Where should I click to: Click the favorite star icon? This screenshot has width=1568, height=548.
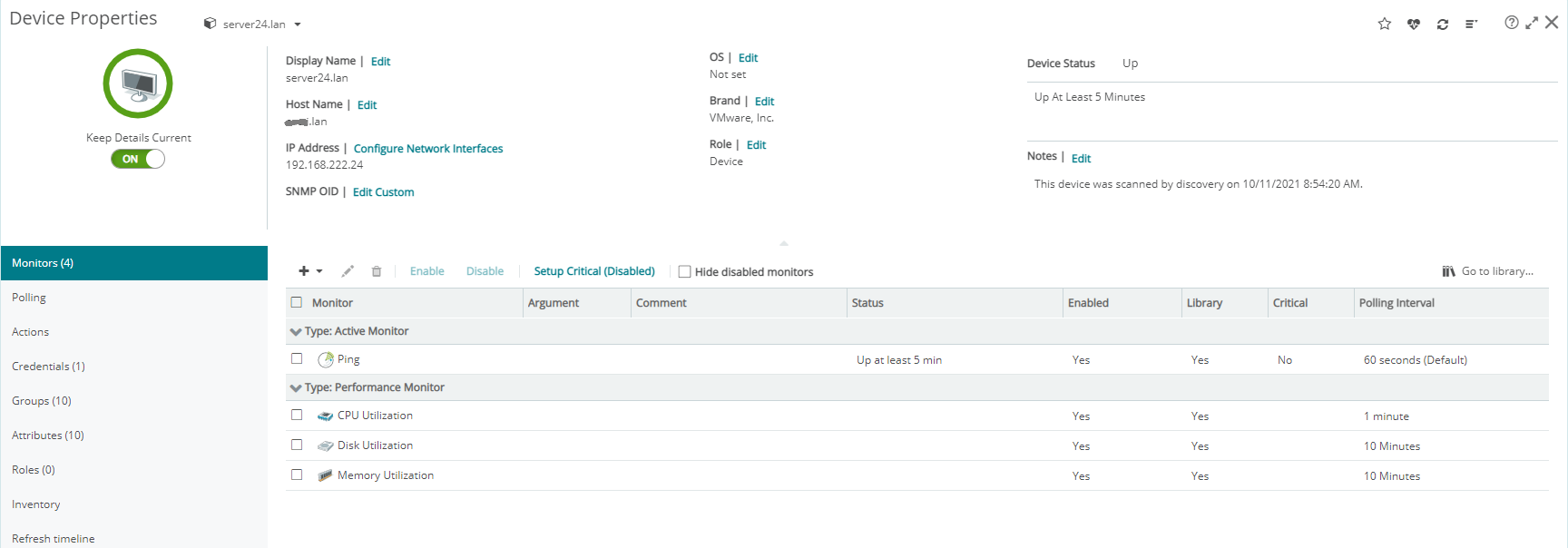tap(1384, 24)
